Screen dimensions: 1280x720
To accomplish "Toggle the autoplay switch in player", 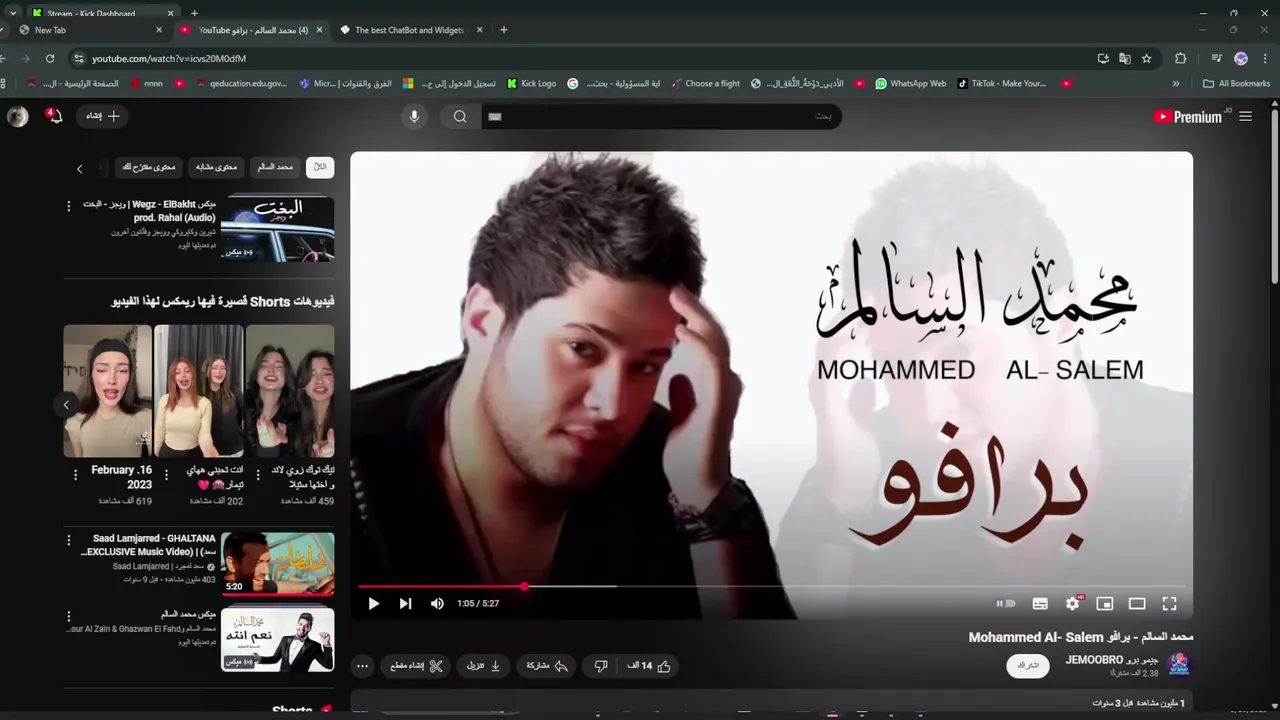I will (1006, 603).
